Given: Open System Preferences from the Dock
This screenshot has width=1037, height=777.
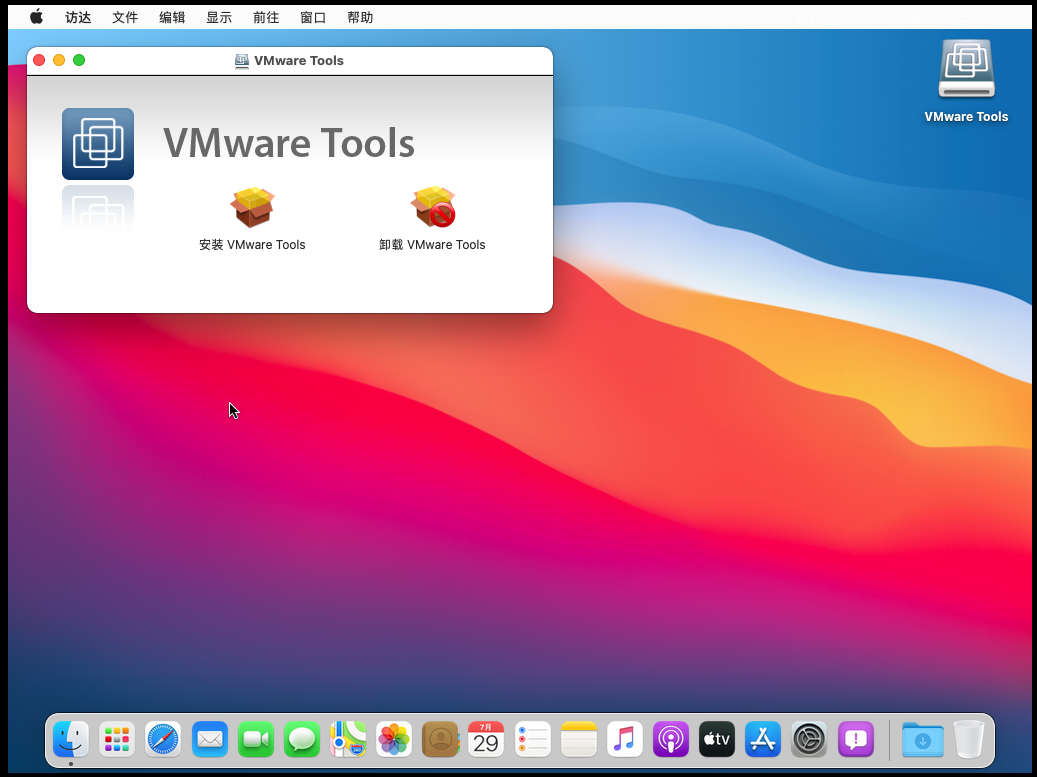Looking at the screenshot, I should coord(809,739).
